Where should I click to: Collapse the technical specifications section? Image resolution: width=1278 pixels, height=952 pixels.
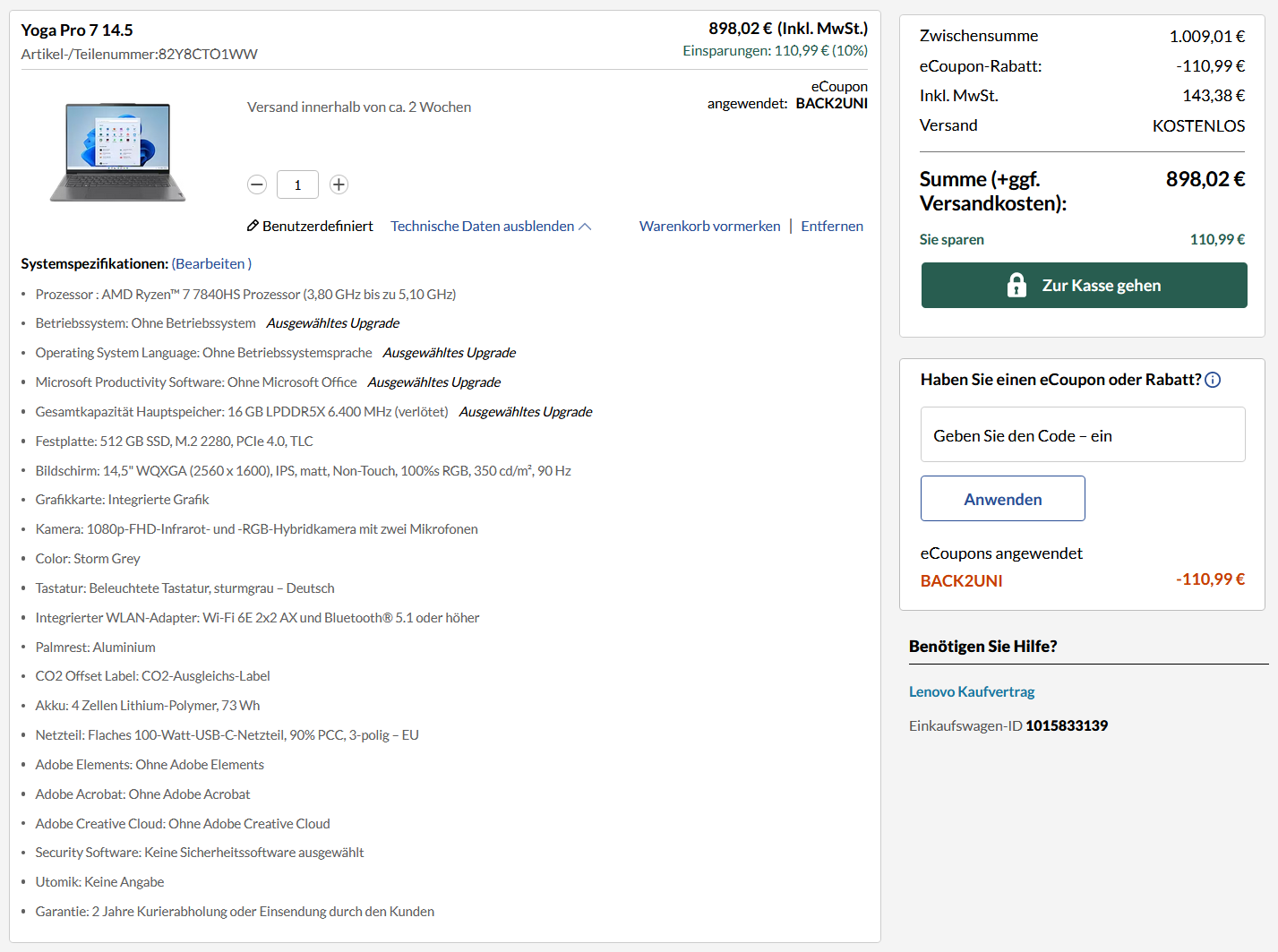[481, 226]
